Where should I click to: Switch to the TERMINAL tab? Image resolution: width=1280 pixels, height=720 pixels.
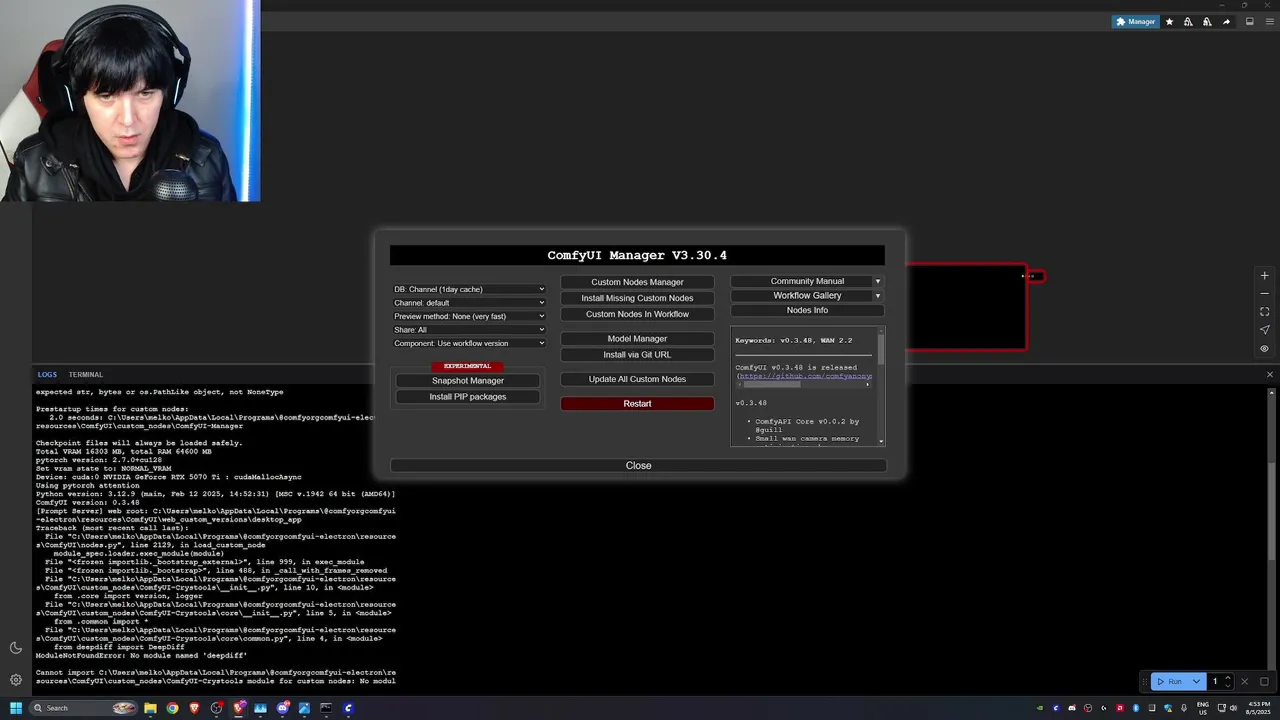pyautogui.click(x=86, y=375)
